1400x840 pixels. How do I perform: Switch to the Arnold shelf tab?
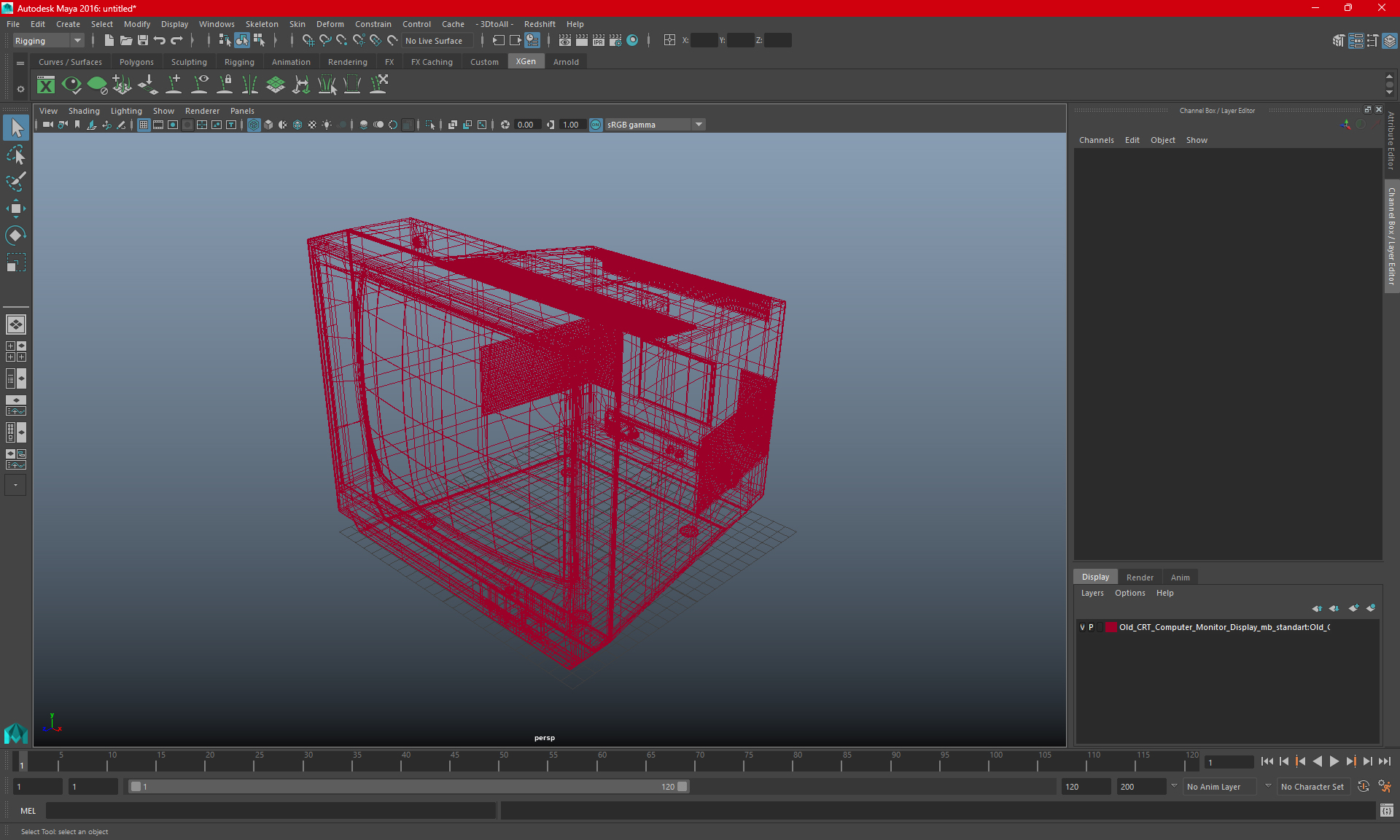[566, 62]
